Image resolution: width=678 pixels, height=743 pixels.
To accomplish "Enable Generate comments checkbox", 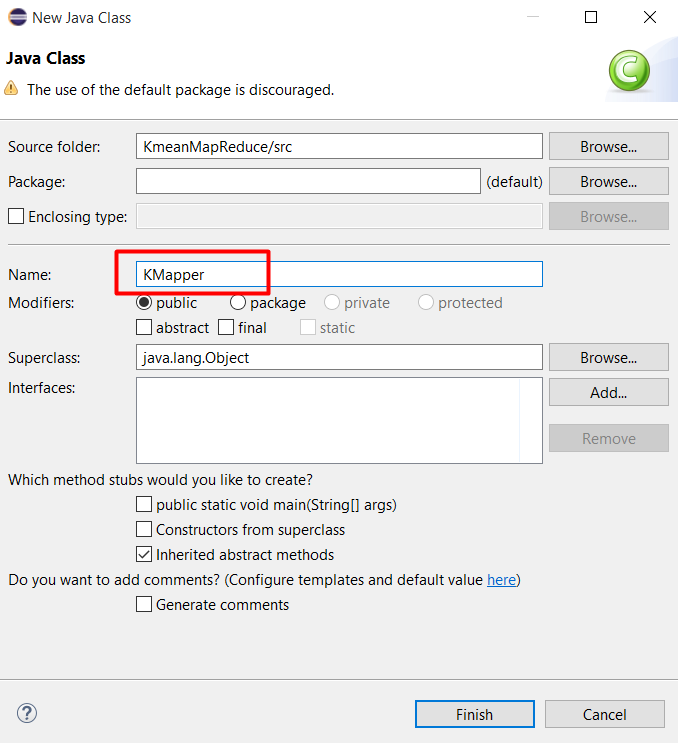I will [144, 604].
